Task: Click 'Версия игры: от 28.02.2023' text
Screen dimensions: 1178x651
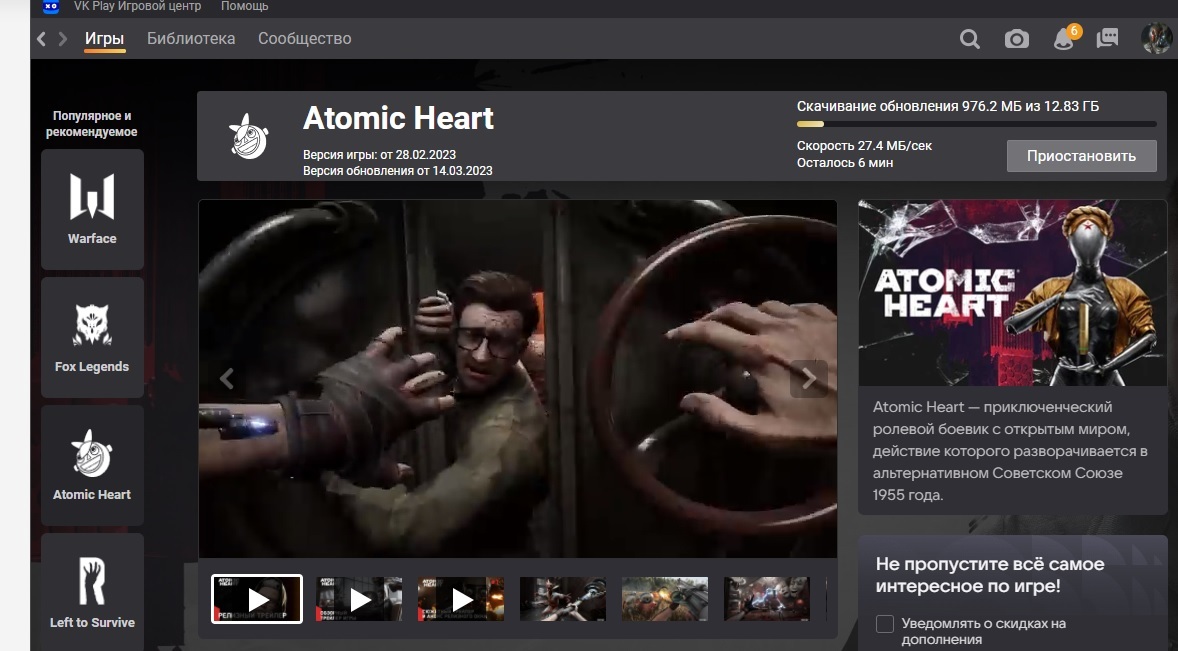Action: click(379, 155)
